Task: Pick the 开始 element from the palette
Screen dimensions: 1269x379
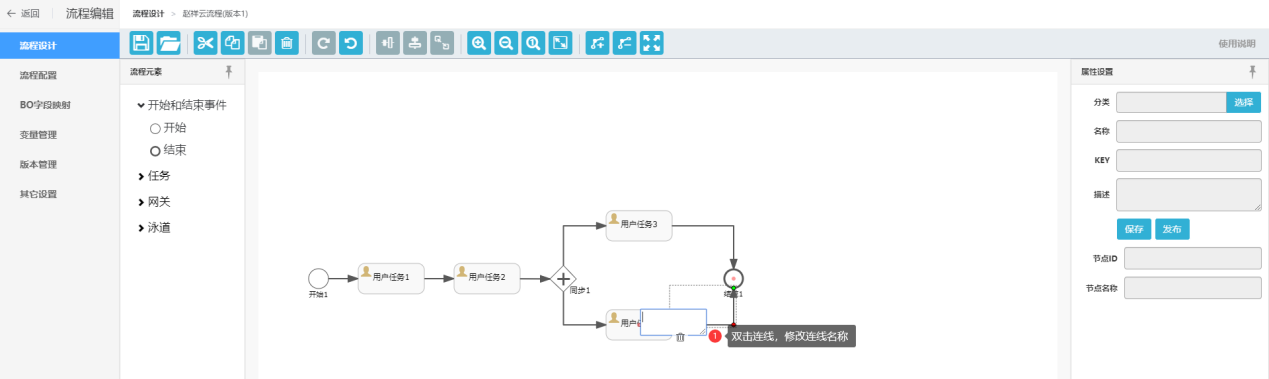Action: tap(167, 128)
